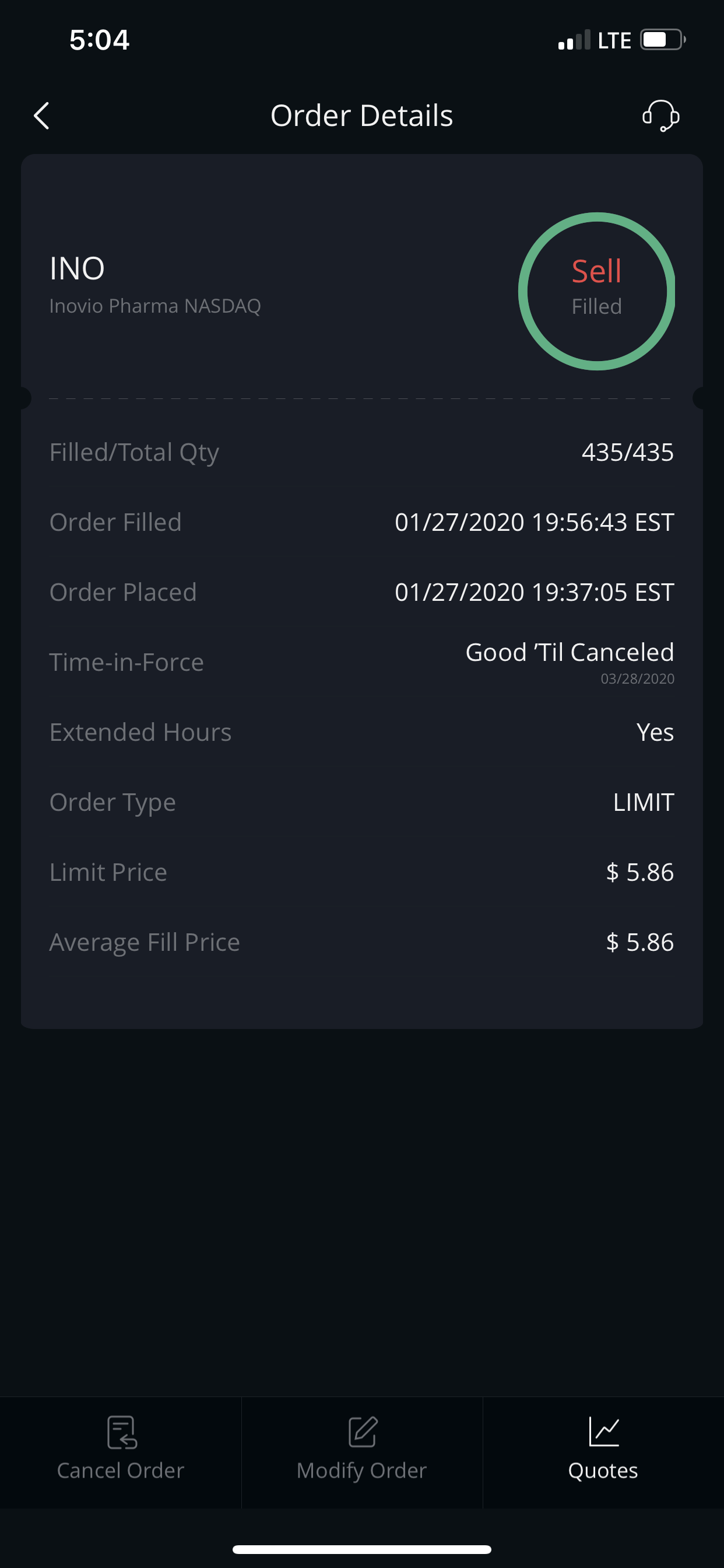Tap the home indicator bar
Viewport: 724px width, 1568px height.
pos(362,1549)
